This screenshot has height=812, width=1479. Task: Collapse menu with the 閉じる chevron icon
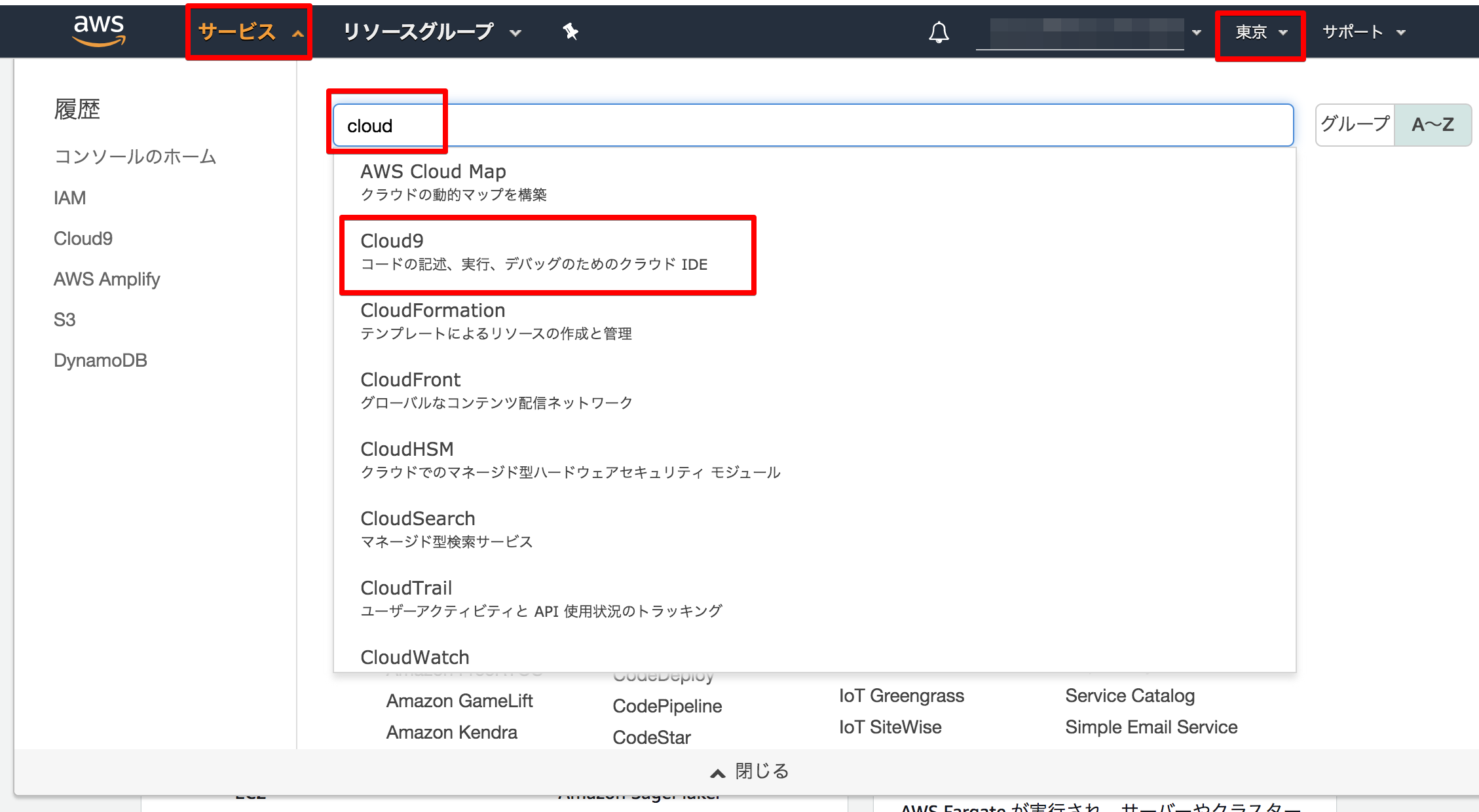[x=718, y=773]
